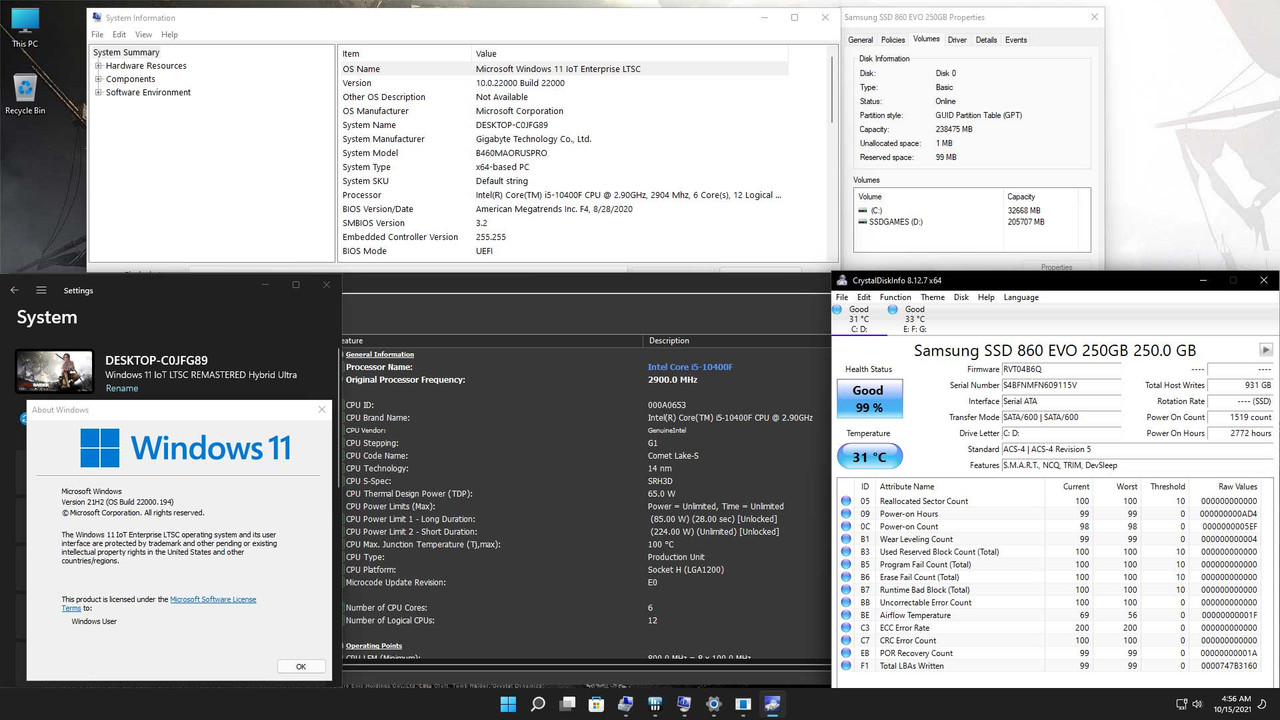The image size is (1280, 720).
Task: Switch to Events tab in Samsung SSD Properties
Action: point(1016,40)
